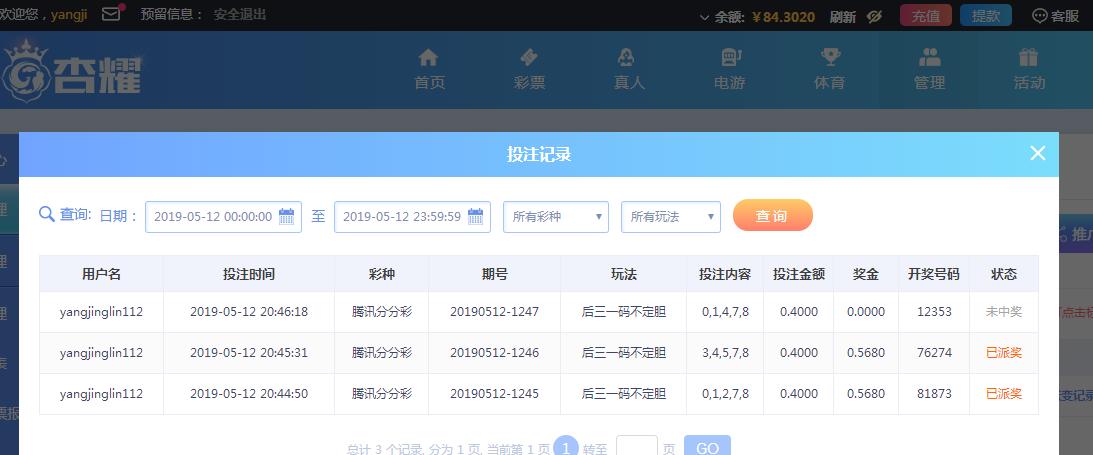Expand the 所有彩种 dropdown
Viewport: 1093px width, 455px height.
[556, 216]
